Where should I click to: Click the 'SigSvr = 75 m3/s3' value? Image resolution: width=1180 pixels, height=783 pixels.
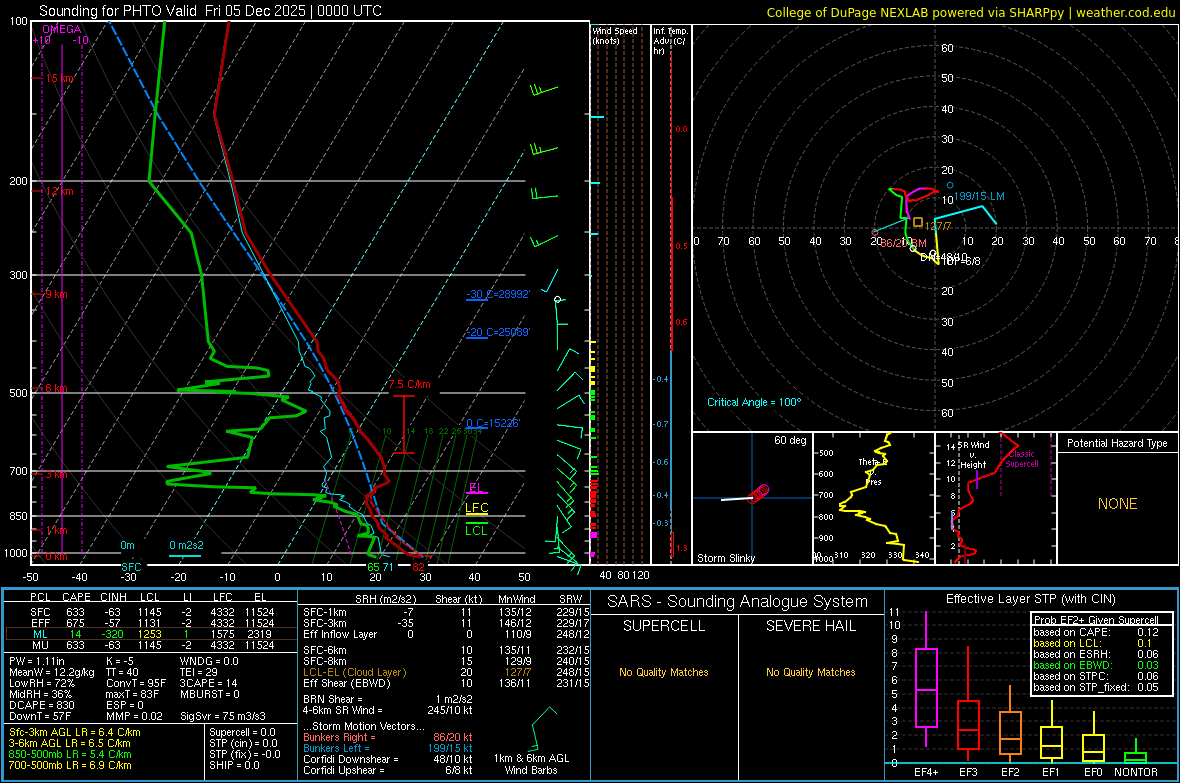click(221, 717)
